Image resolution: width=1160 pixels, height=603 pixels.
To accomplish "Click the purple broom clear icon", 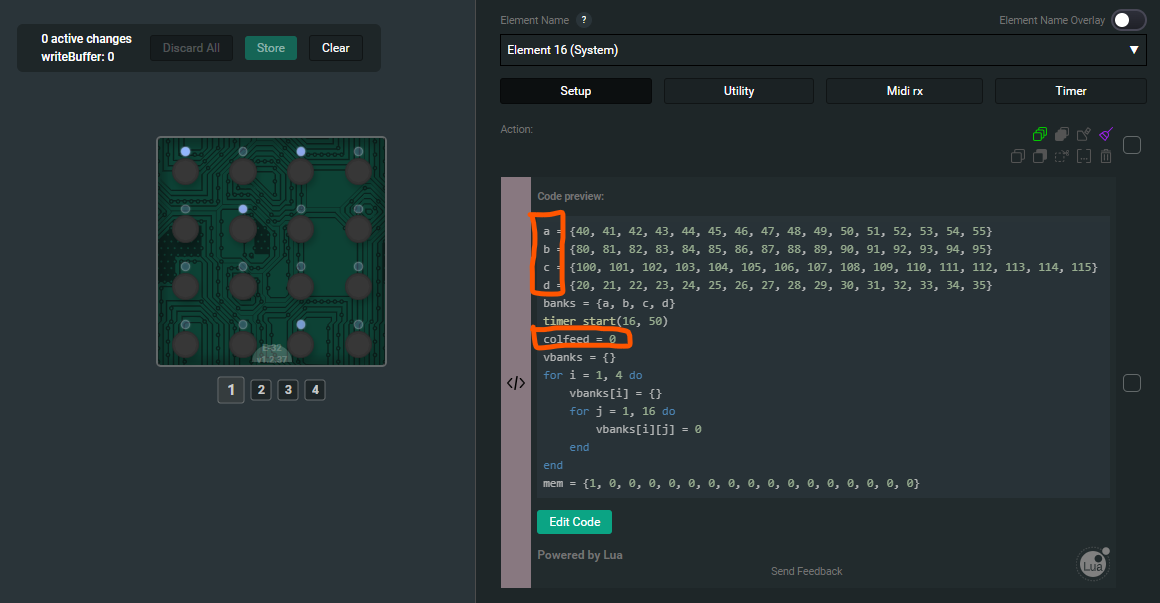I will pos(1106,134).
